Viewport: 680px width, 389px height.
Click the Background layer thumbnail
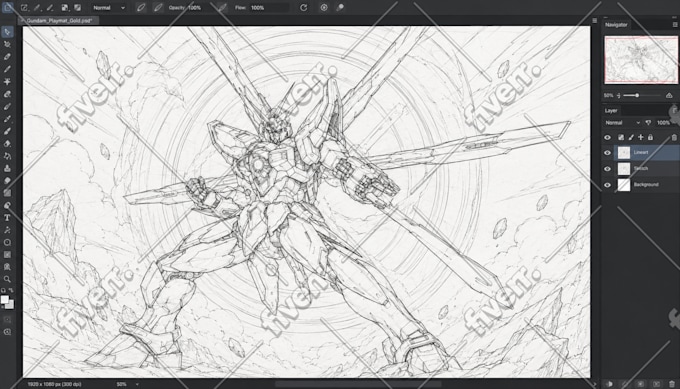pos(624,185)
